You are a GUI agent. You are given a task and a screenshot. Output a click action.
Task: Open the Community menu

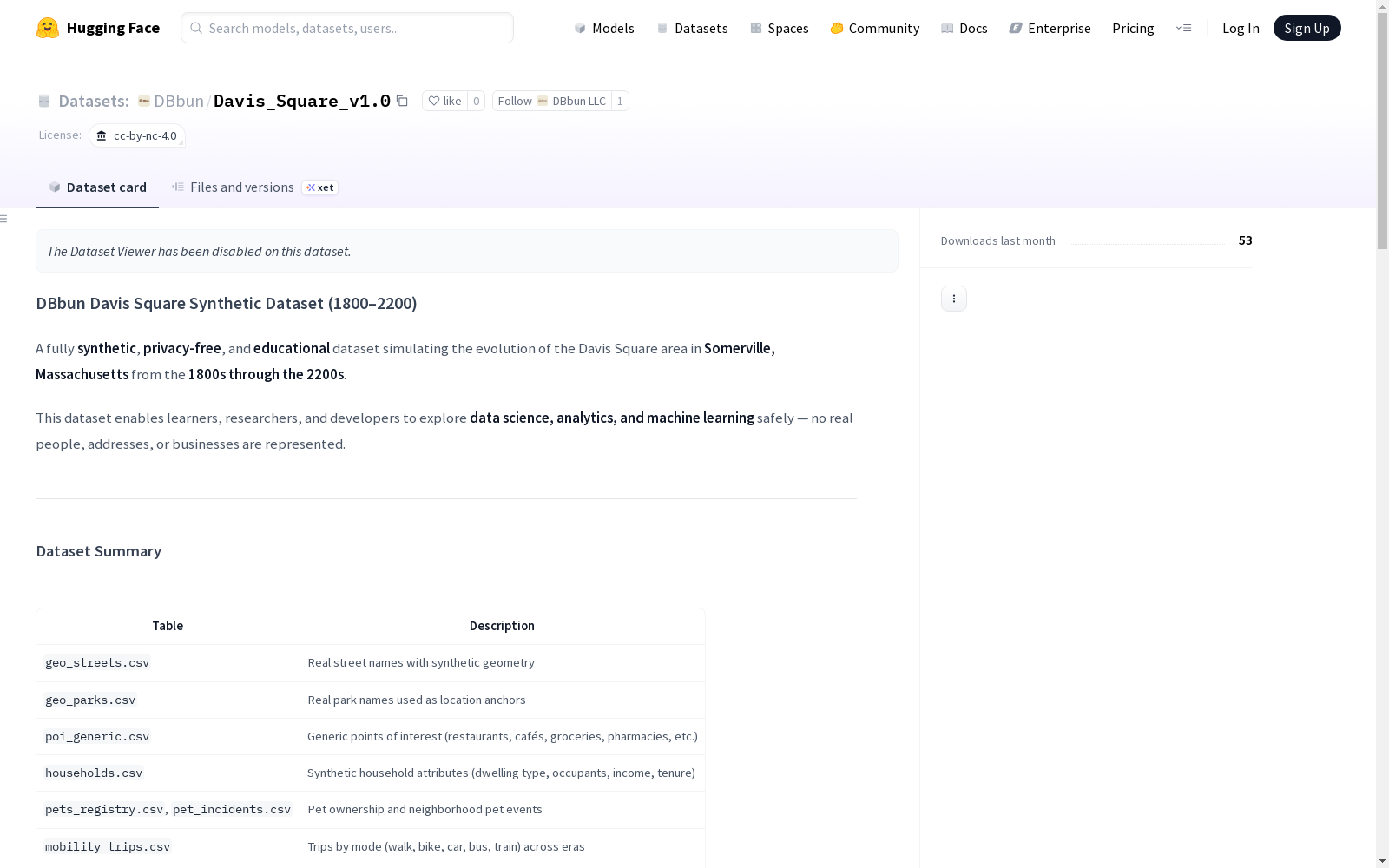pyautogui.click(x=875, y=28)
